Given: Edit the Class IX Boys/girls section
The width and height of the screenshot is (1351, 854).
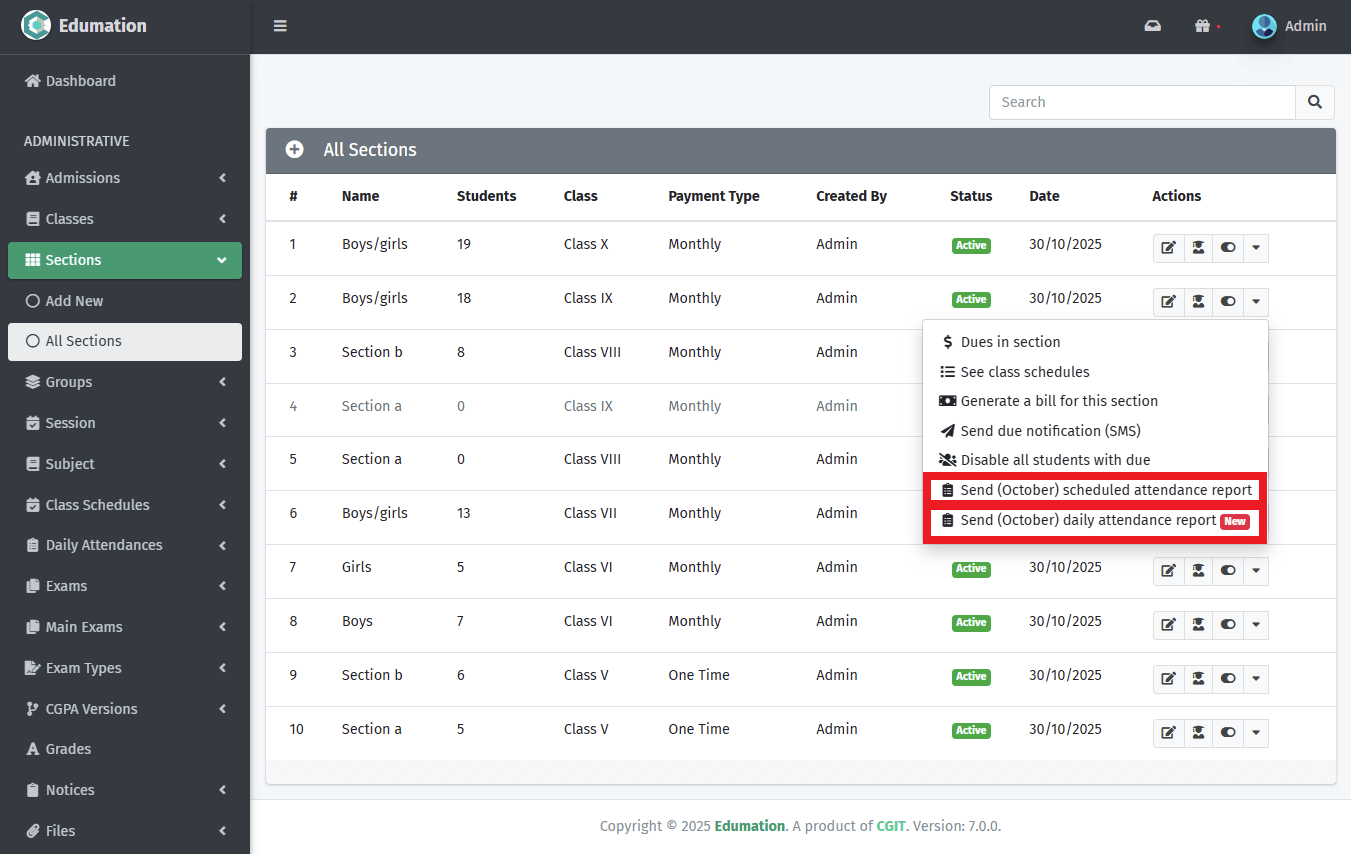Looking at the screenshot, I should click(1168, 302).
